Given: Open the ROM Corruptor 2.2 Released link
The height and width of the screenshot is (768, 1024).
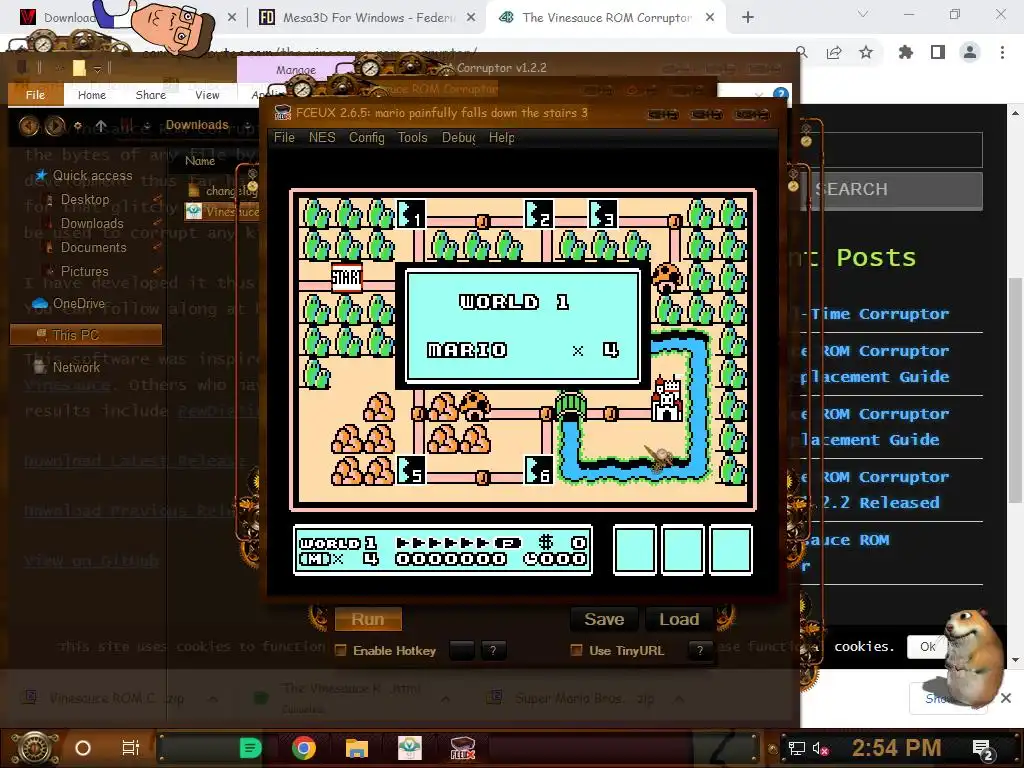Looking at the screenshot, I should pyautogui.click(x=876, y=490).
